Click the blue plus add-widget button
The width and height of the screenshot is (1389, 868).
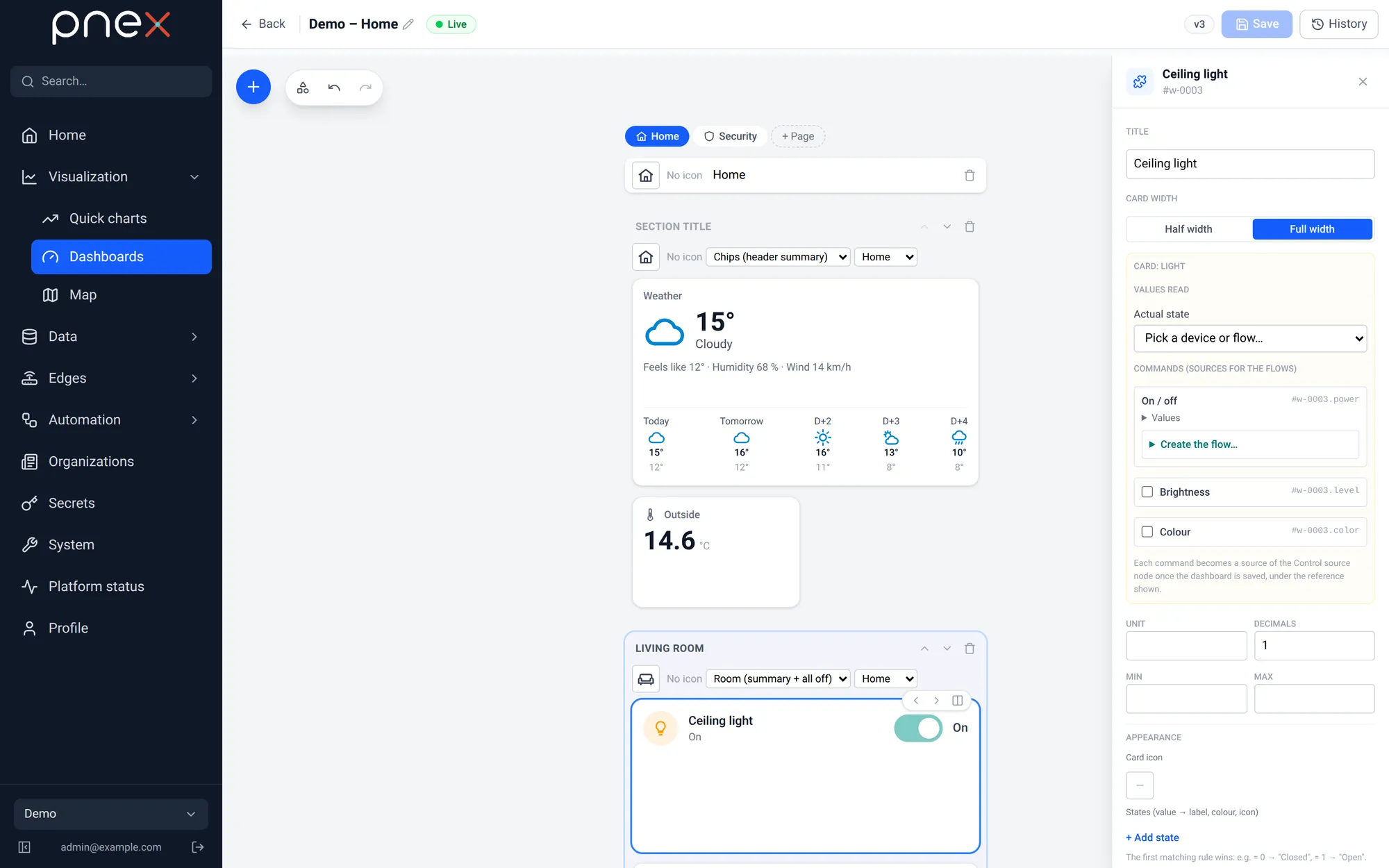tap(253, 87)
